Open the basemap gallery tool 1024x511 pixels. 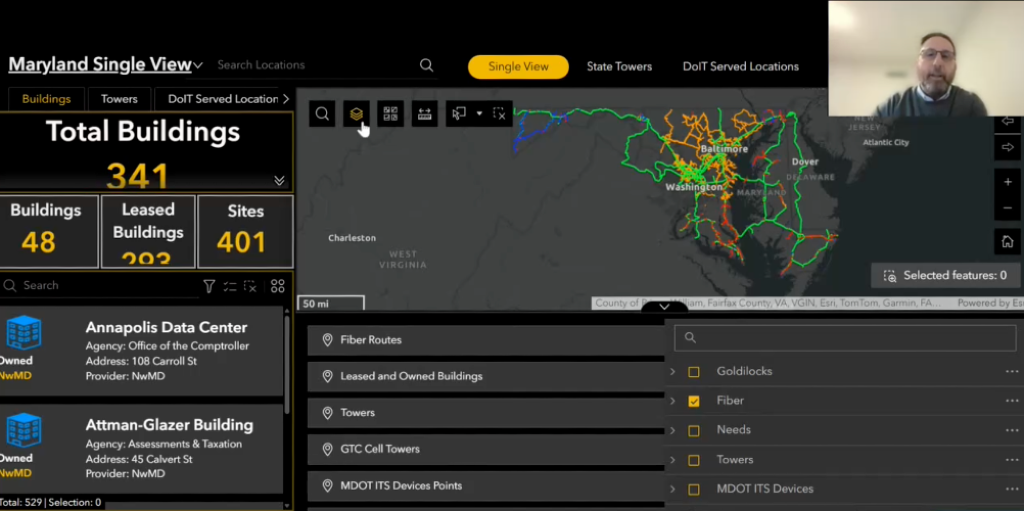391,114
